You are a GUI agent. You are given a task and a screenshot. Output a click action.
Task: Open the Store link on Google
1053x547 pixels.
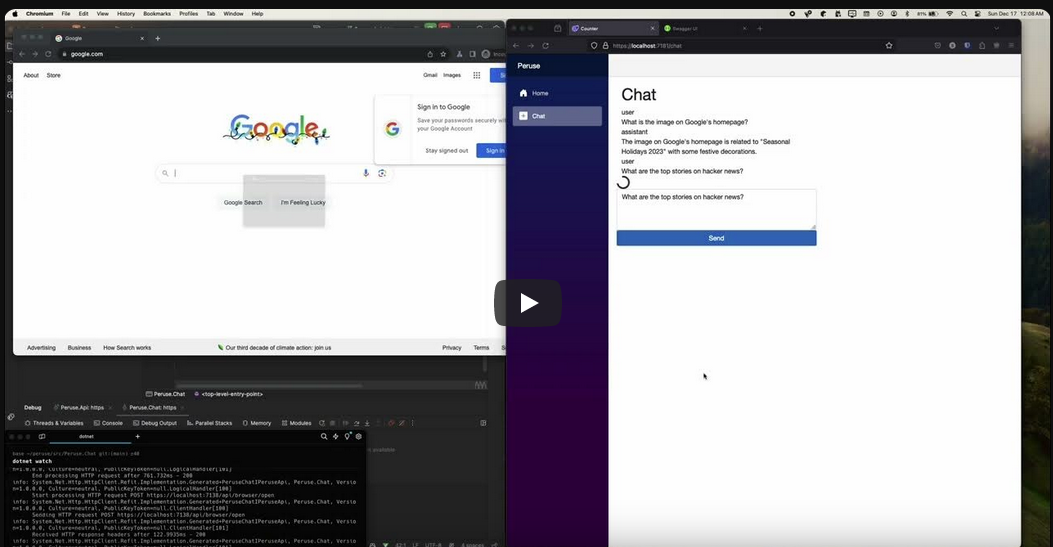54,75
